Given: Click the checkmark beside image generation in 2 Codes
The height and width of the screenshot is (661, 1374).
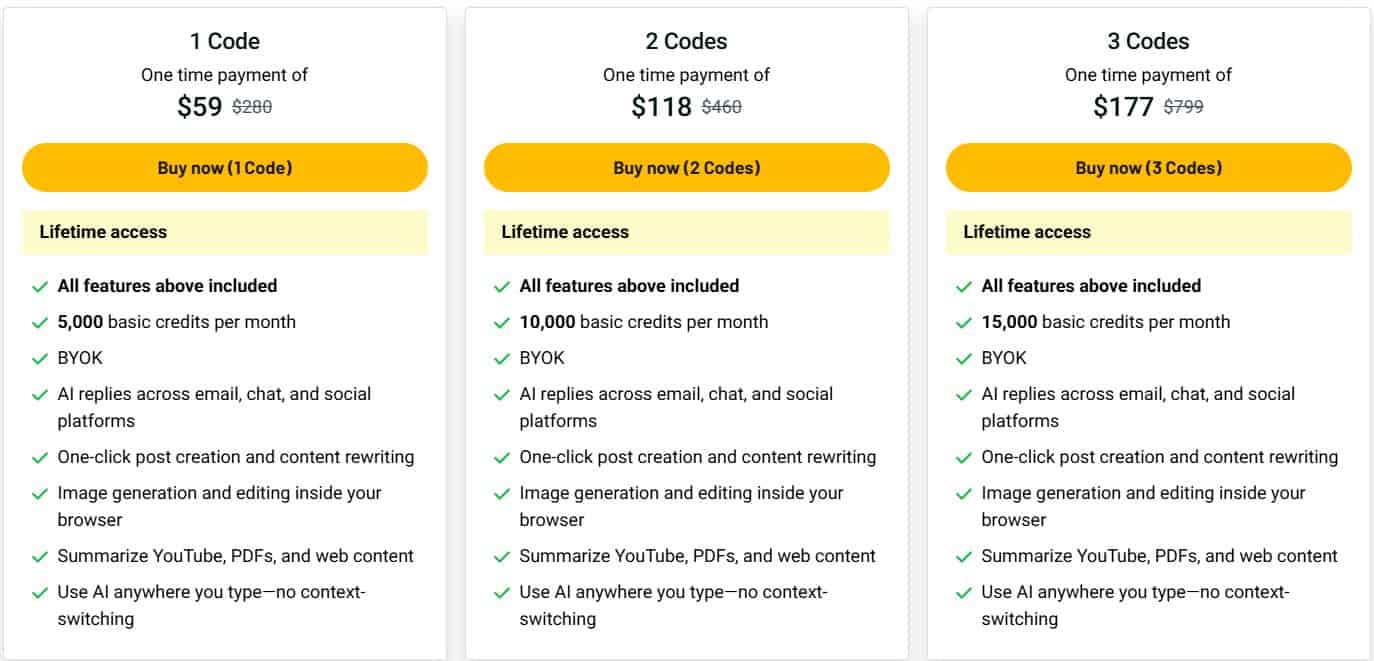Looking at the screenshot, I should click(503, 493).
